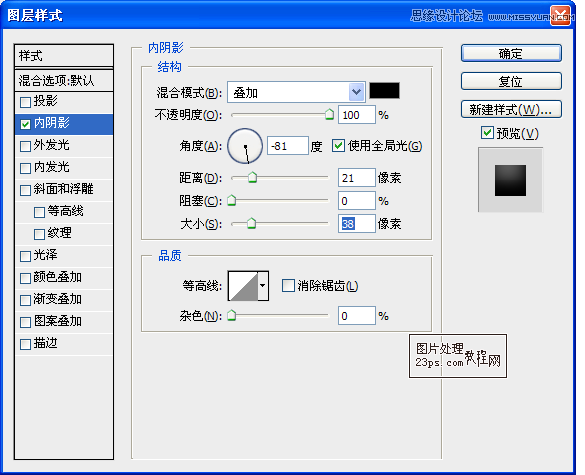Open the black shadow color swatch
Image resolution: width=585 pixels, height=475 pixels.
click(384, 91)
